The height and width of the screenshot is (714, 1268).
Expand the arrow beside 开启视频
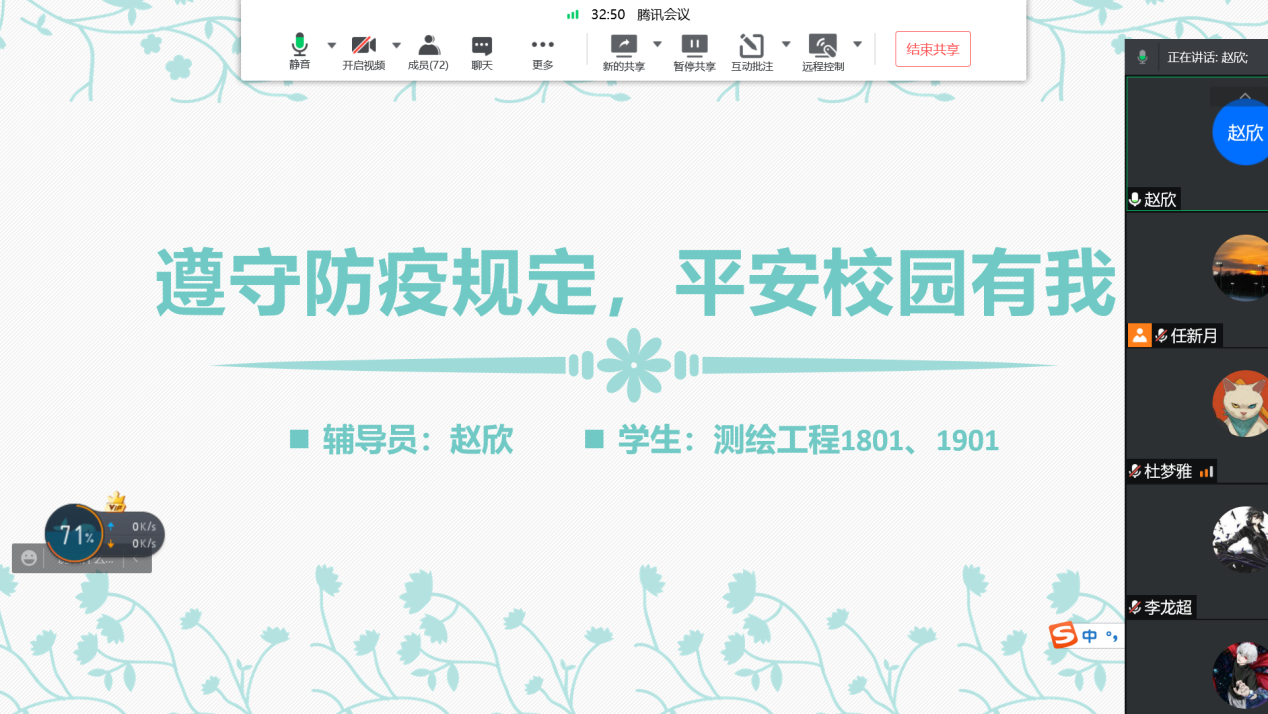(x=396, y=45)
